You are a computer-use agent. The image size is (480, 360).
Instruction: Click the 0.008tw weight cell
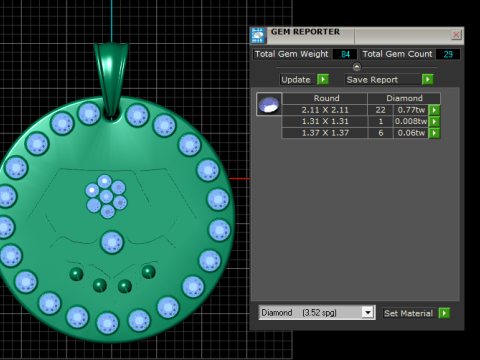click(411, 121)
